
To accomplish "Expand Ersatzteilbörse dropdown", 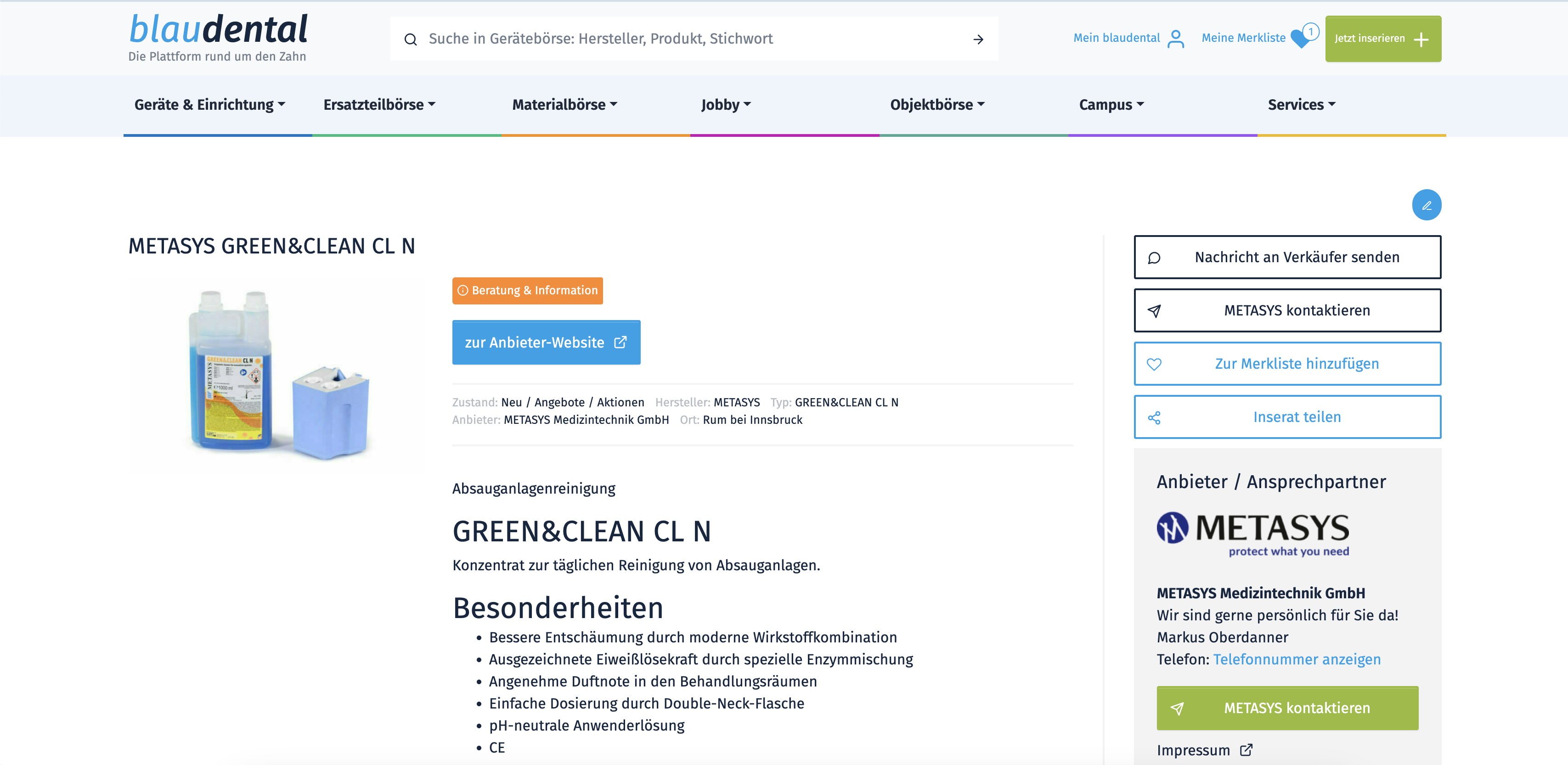I will (x=379, y=105).
